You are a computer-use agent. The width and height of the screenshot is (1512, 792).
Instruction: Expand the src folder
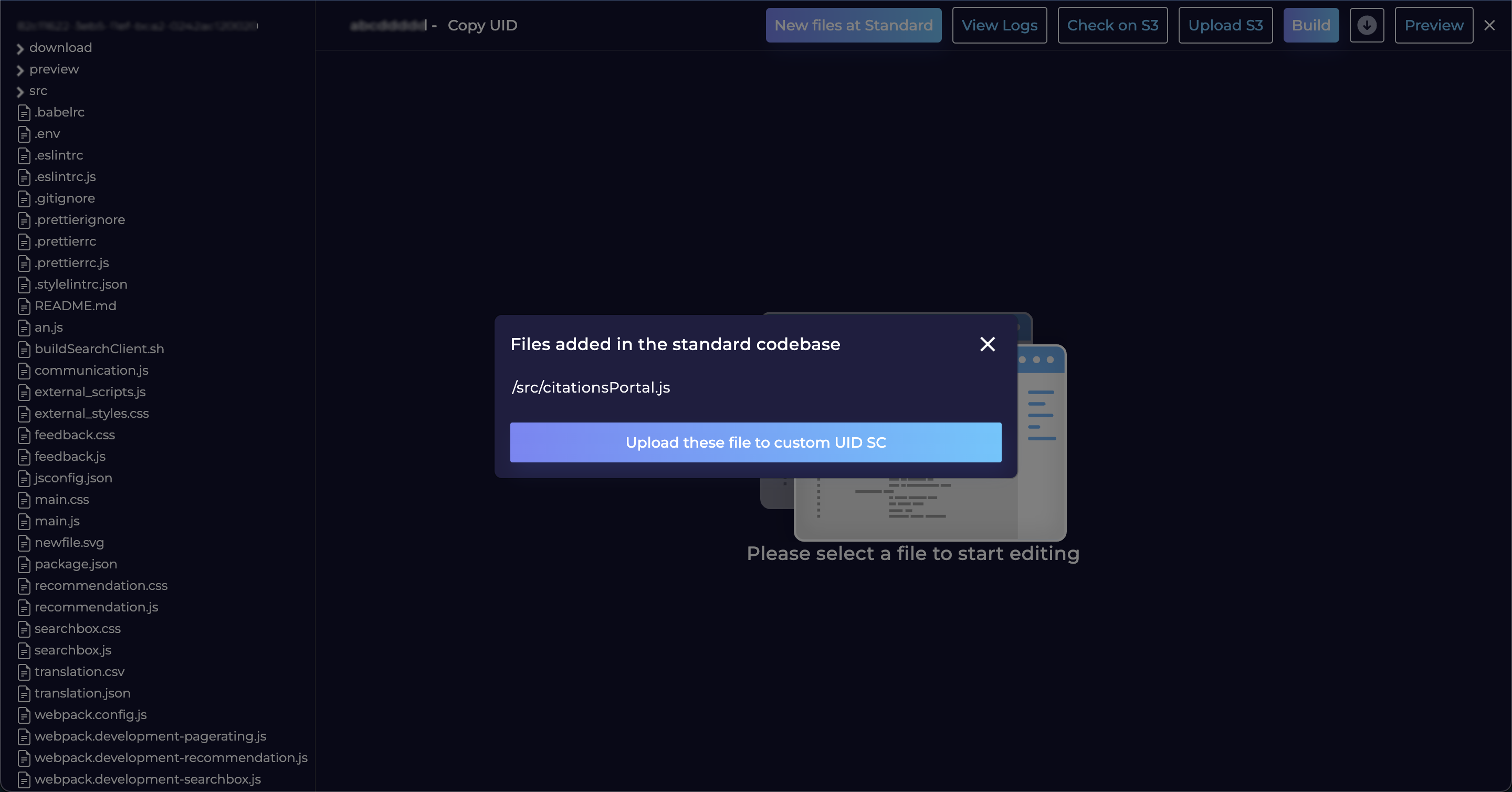20,91
